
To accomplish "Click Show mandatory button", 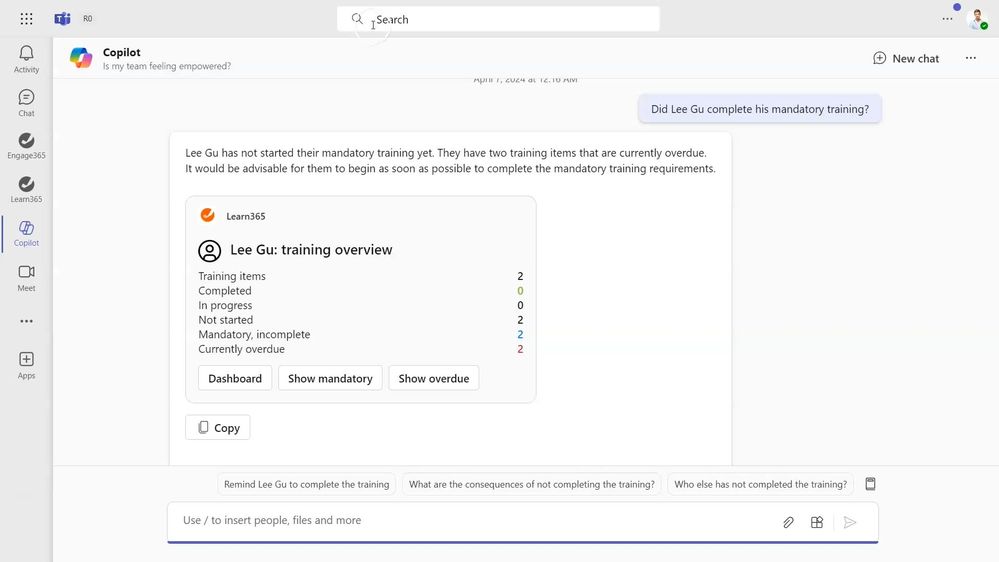I will tap(330, 378).
